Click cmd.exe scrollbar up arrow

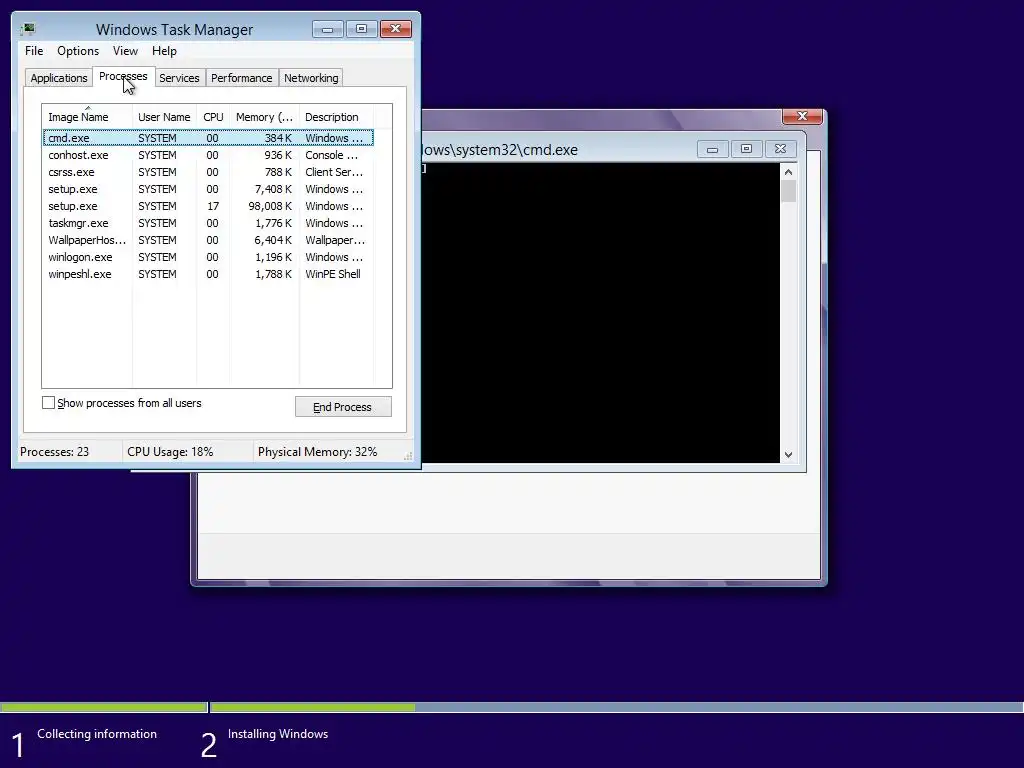[788, 172]
